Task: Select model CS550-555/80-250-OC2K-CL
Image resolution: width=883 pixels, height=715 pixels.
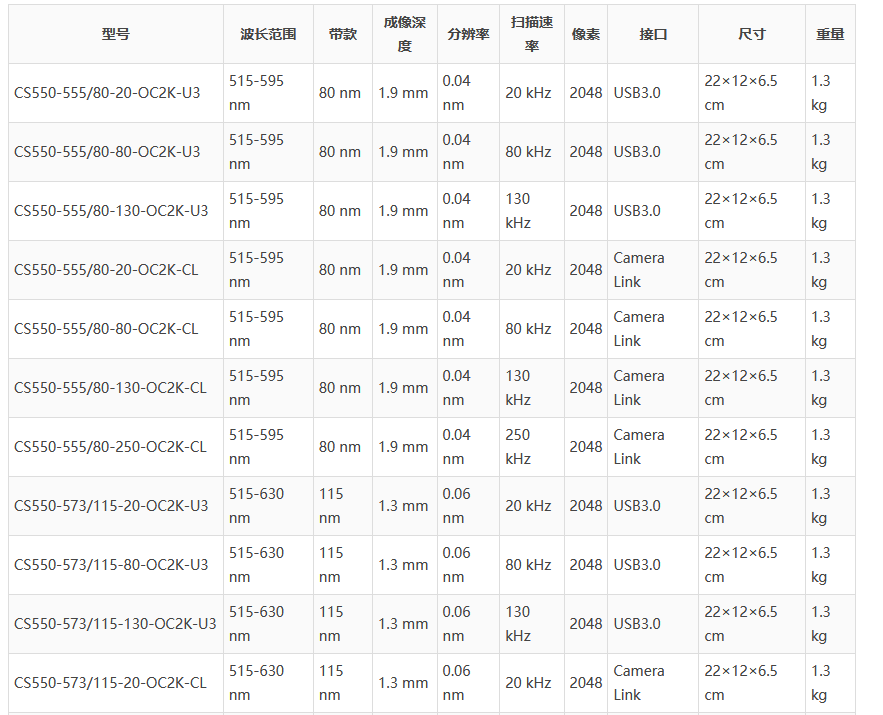Action: (110, 447)
